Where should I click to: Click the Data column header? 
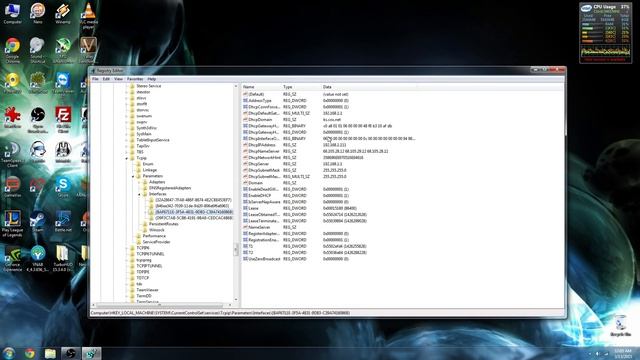pyautogui.click(x=369, y=87)
